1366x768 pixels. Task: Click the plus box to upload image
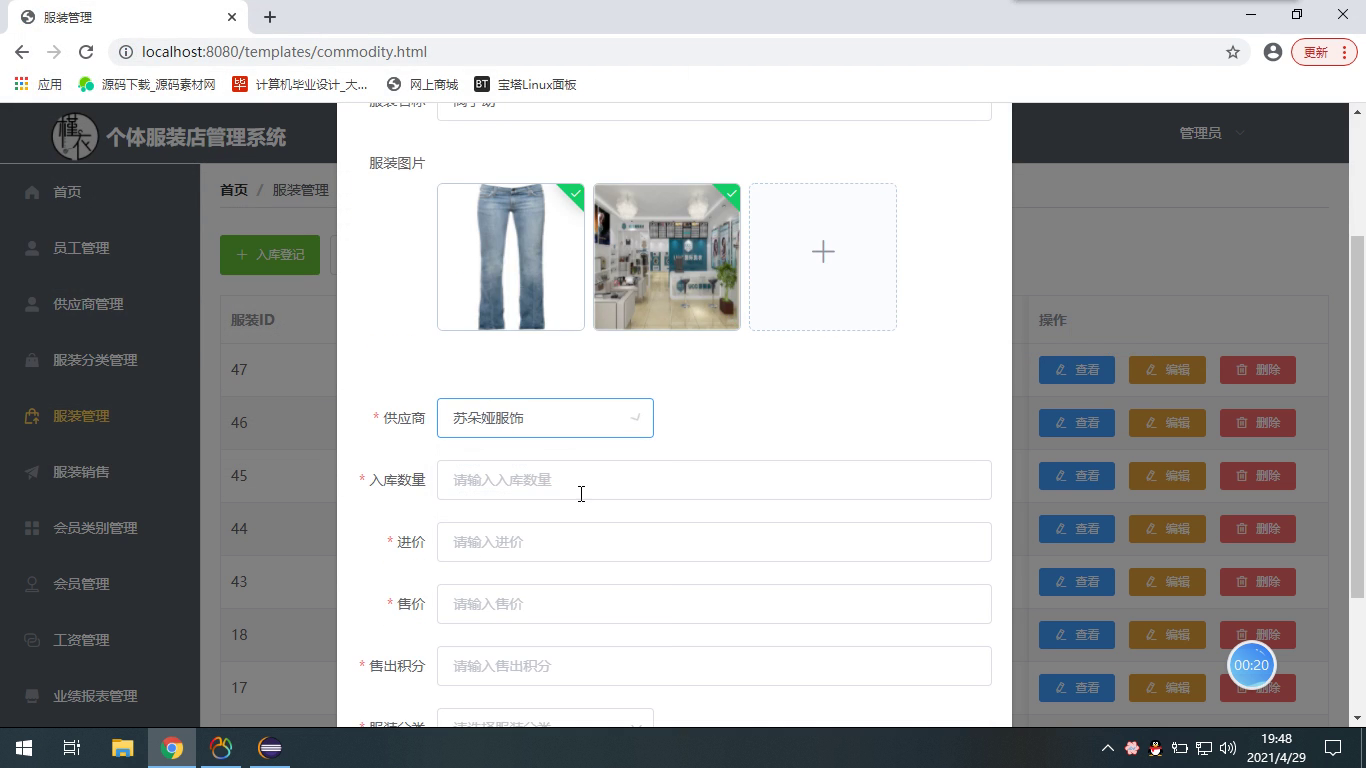coord(823,257)
